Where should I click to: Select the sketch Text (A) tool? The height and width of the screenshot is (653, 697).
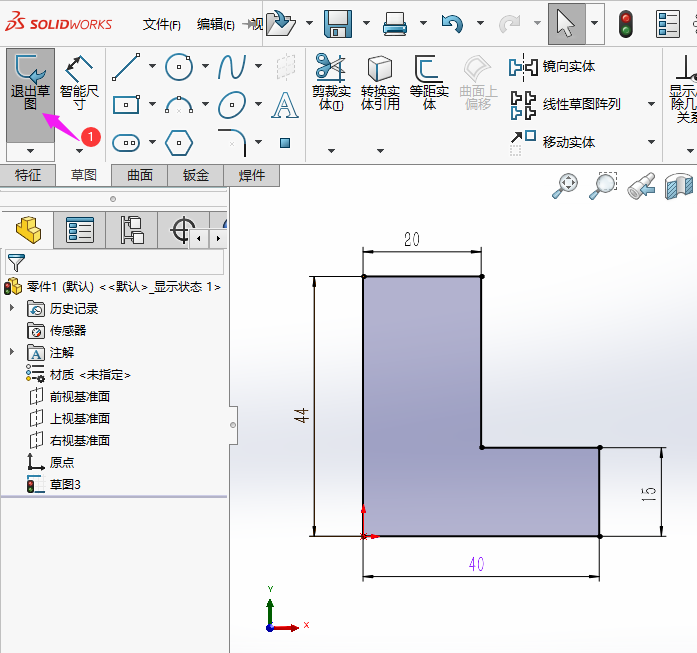[x=285, y=105]
